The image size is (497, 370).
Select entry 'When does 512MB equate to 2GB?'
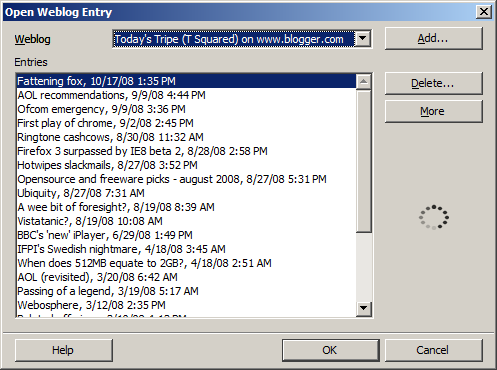(186, 263)
